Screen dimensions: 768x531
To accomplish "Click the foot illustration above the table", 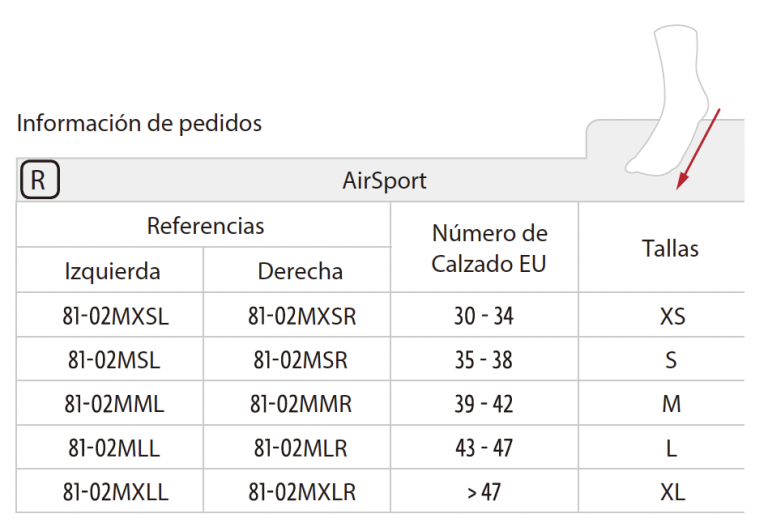I will click(667, 100).
